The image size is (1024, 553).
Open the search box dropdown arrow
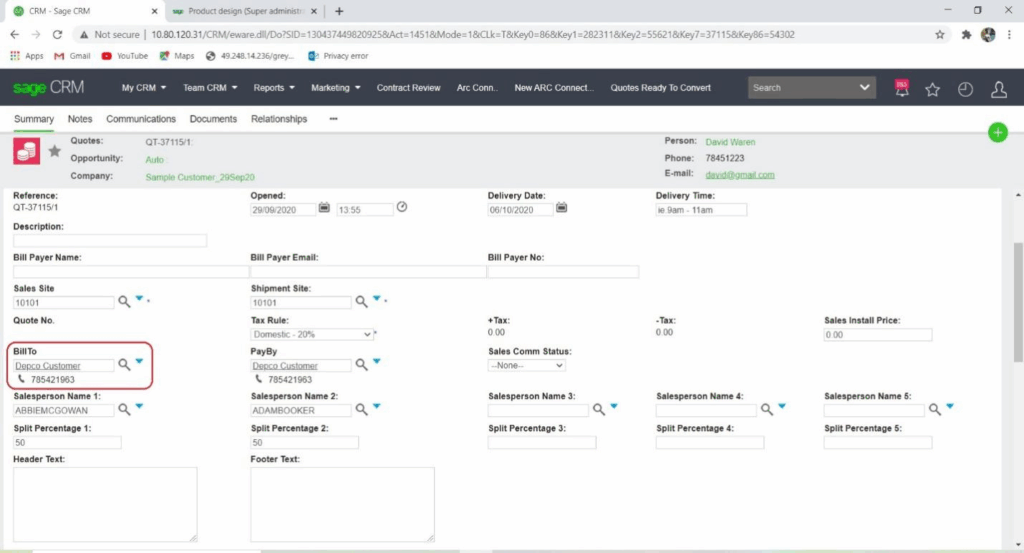[x=865, y=88]
